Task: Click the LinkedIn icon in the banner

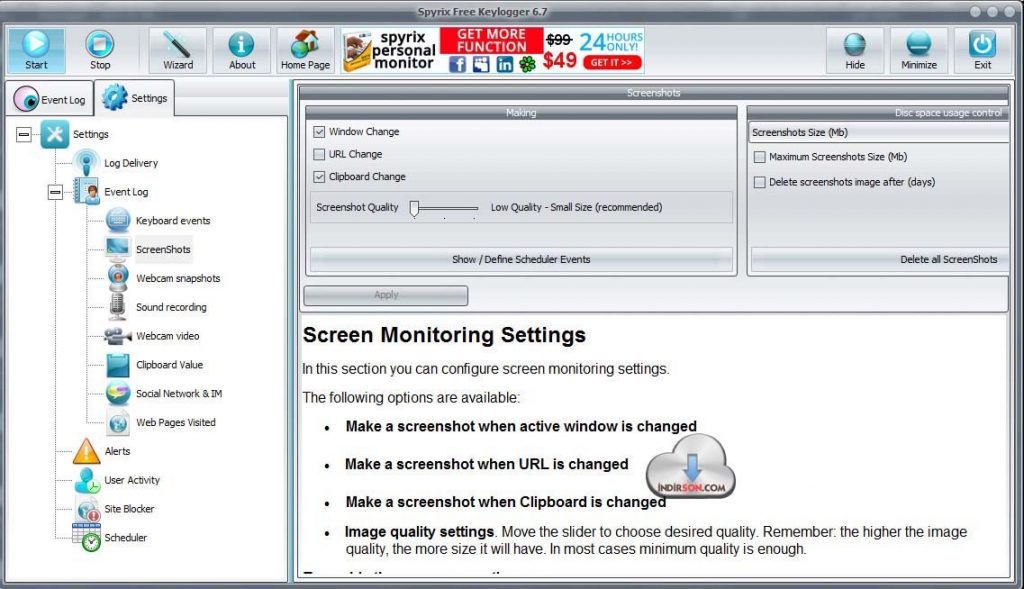Action: click(x=505, y=64)
